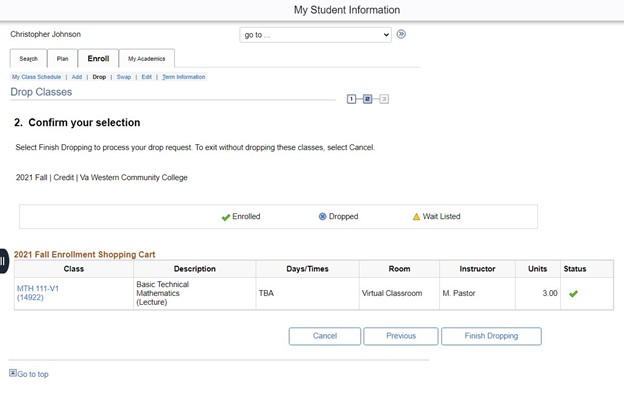Click the Units column header

point(537,269)
